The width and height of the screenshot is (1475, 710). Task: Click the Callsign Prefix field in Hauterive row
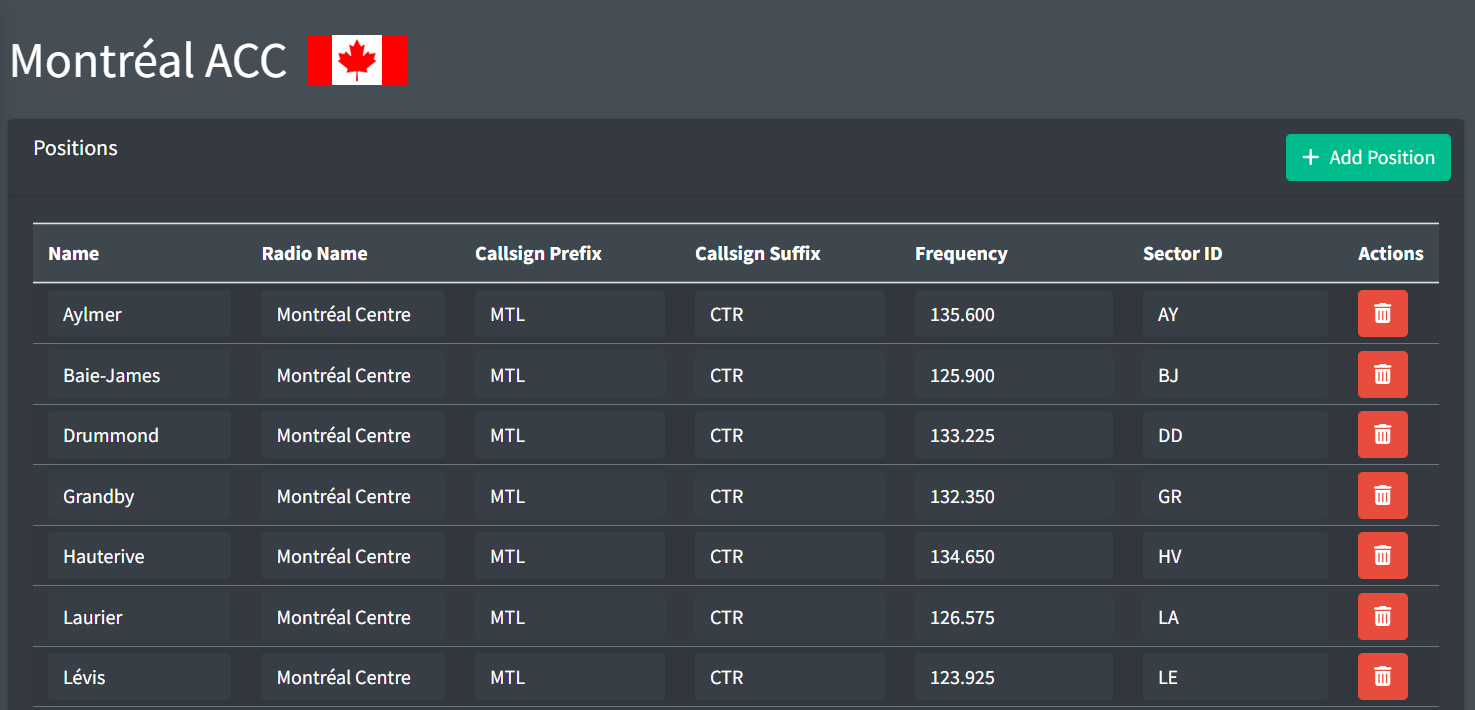pyautogui.click(x=570, y=556)
